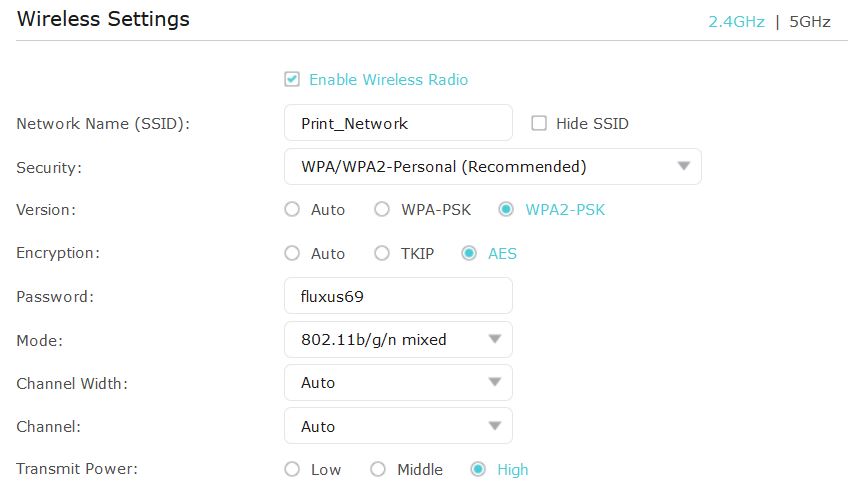Check the Hide SSID checkbox
This screenshot has height=495, width=848.
[x=539, y=123]
